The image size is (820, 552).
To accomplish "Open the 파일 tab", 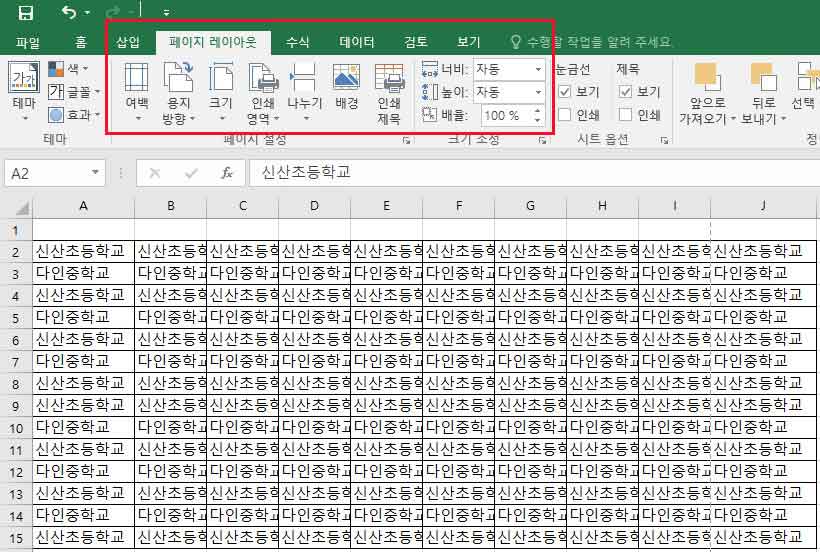I will point(28,42).
